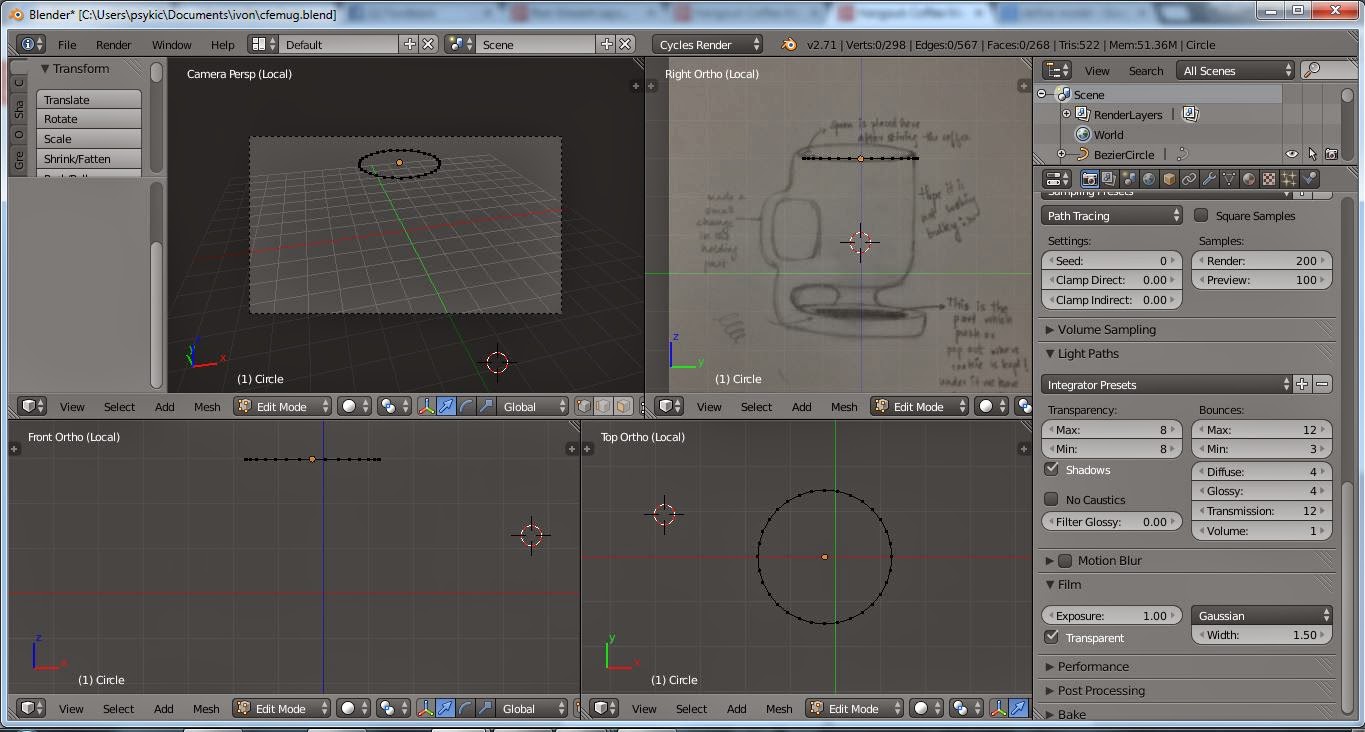Image resolution: width=1365 pixels, height=732 pixels.
Task: Expand the RenderLayers tree item
Action: click(x=1066, y=114)
